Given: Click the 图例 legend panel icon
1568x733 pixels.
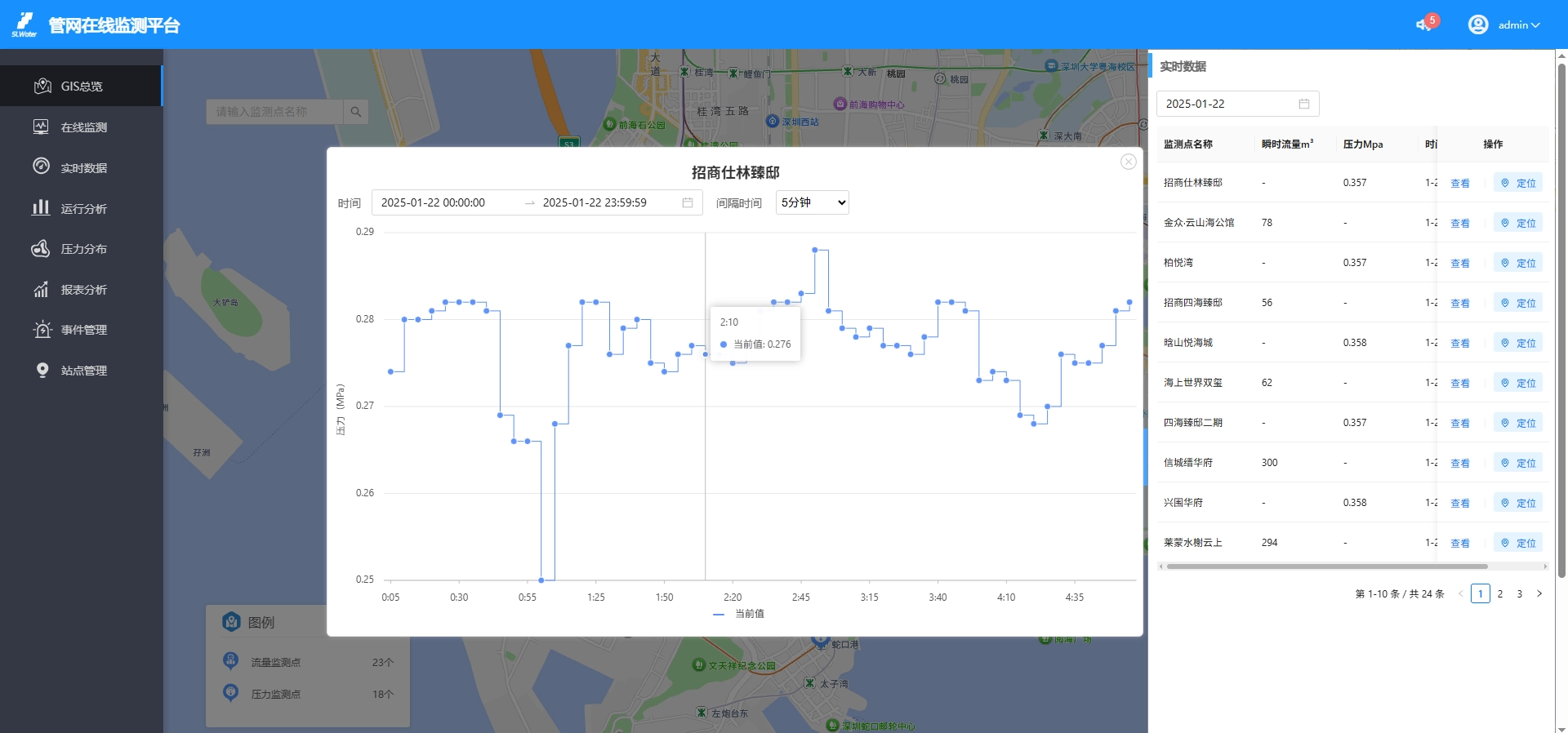Looking at the screenshot, I should 231,622.
